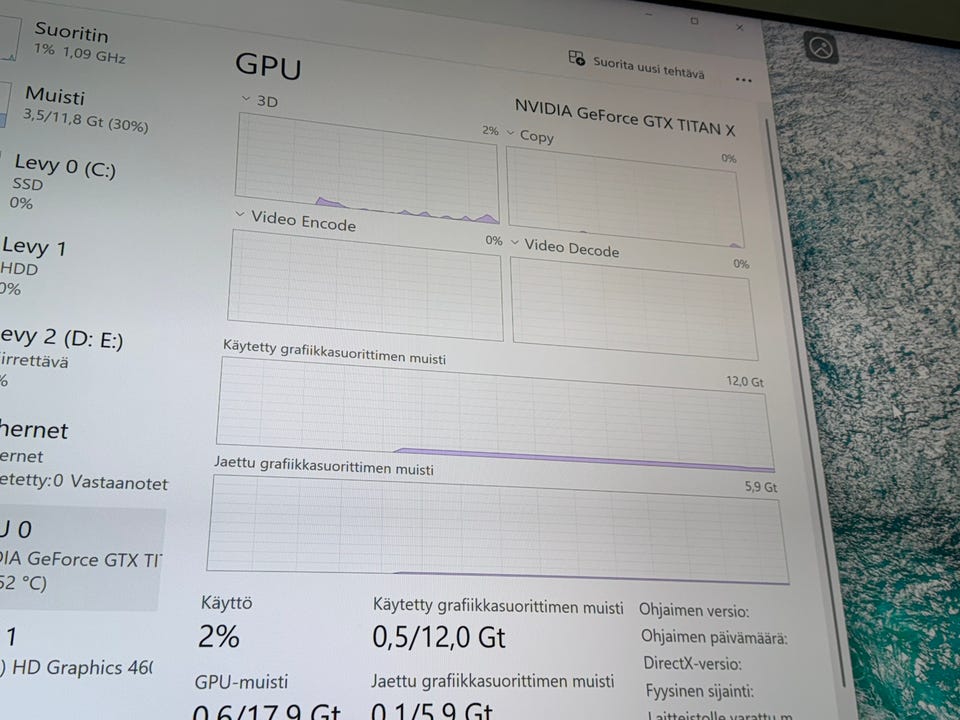Click the 12,0 Gt graph maximum label
Viewport: 960px width, 720px height.
point(745,381)
